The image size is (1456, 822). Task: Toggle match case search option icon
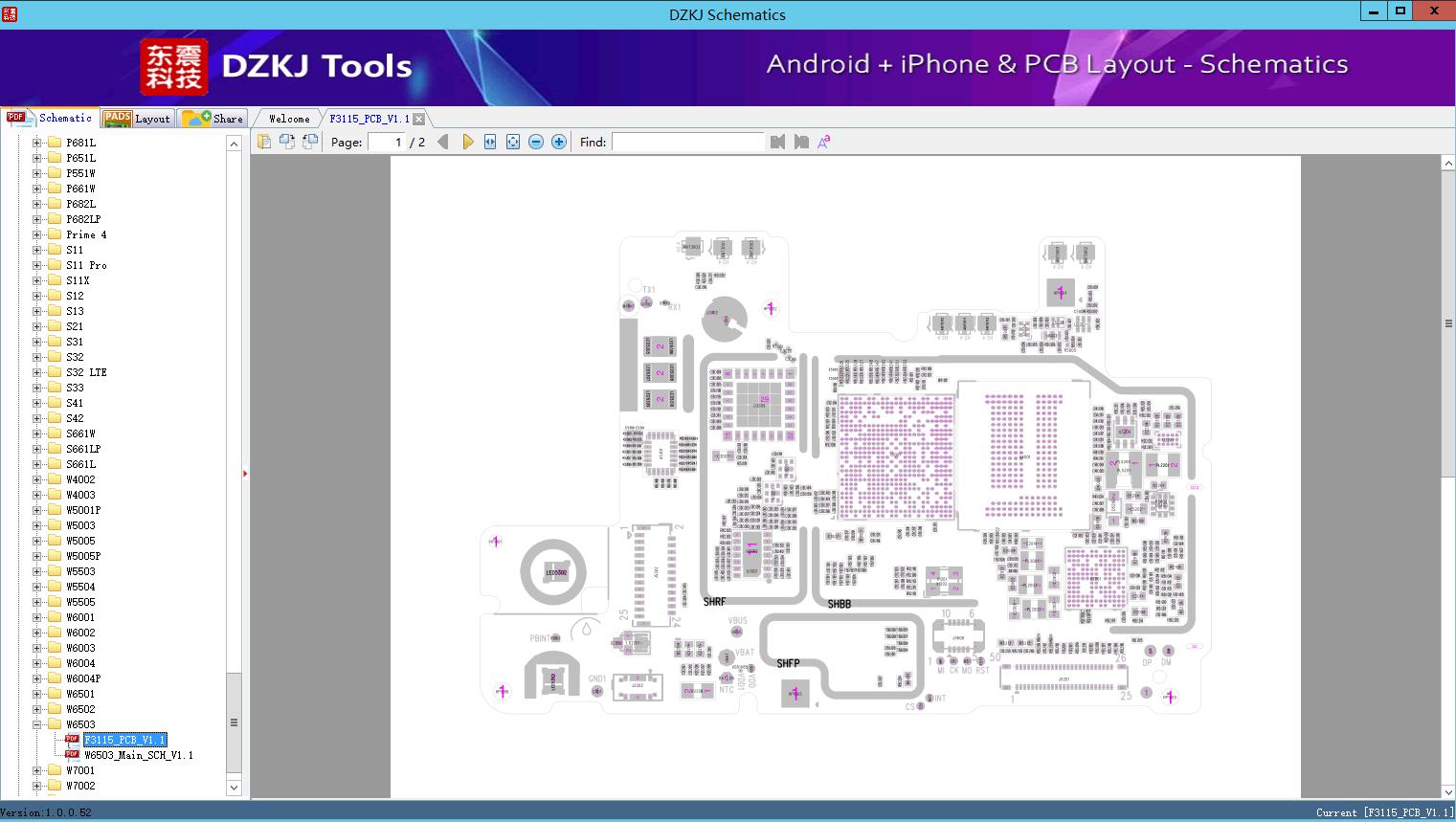tap(823, 142)
